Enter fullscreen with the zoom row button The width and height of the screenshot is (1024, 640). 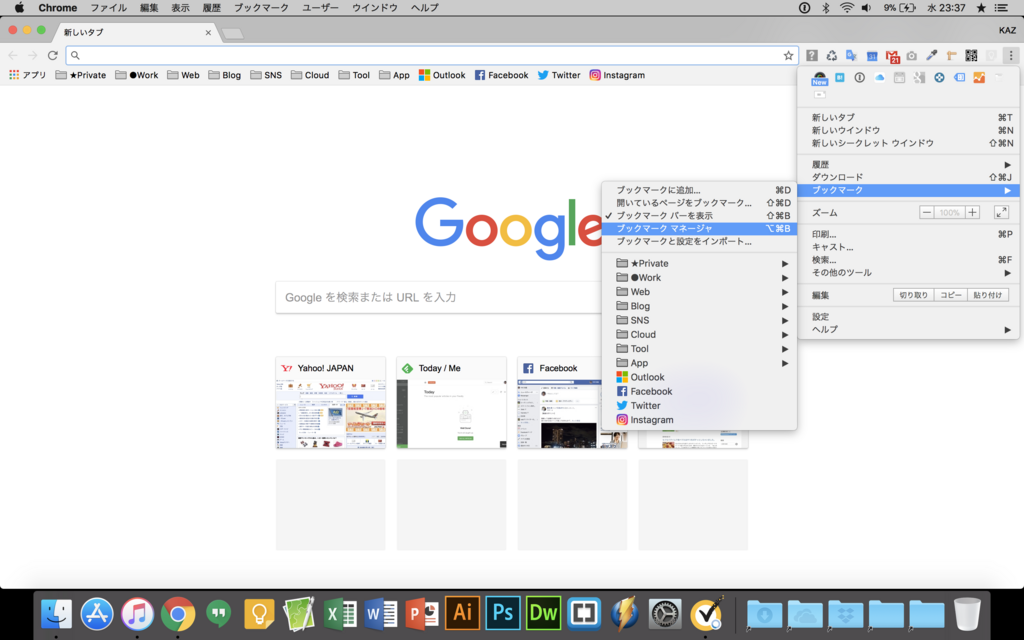pos(1001,212)
